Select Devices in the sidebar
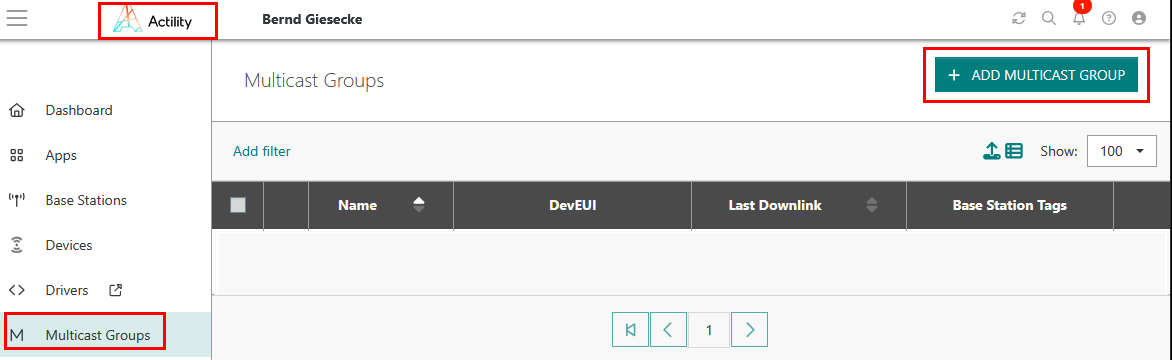 (69, 245)
